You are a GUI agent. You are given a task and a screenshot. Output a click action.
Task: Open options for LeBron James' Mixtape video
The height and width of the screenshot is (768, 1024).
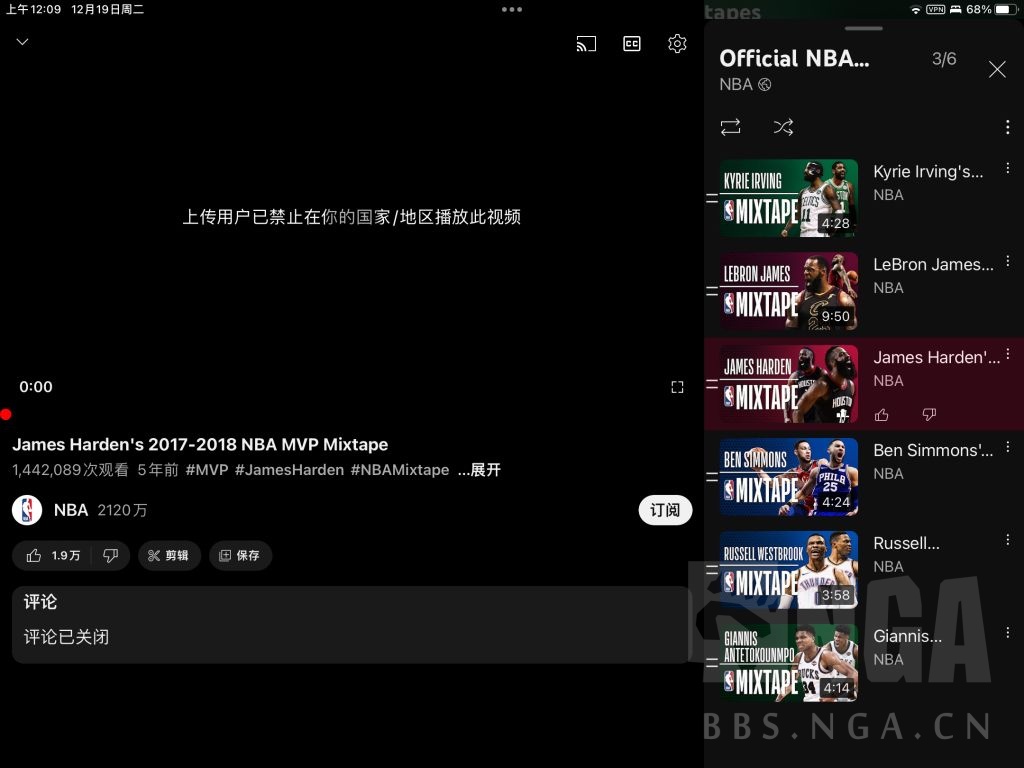1007,261
